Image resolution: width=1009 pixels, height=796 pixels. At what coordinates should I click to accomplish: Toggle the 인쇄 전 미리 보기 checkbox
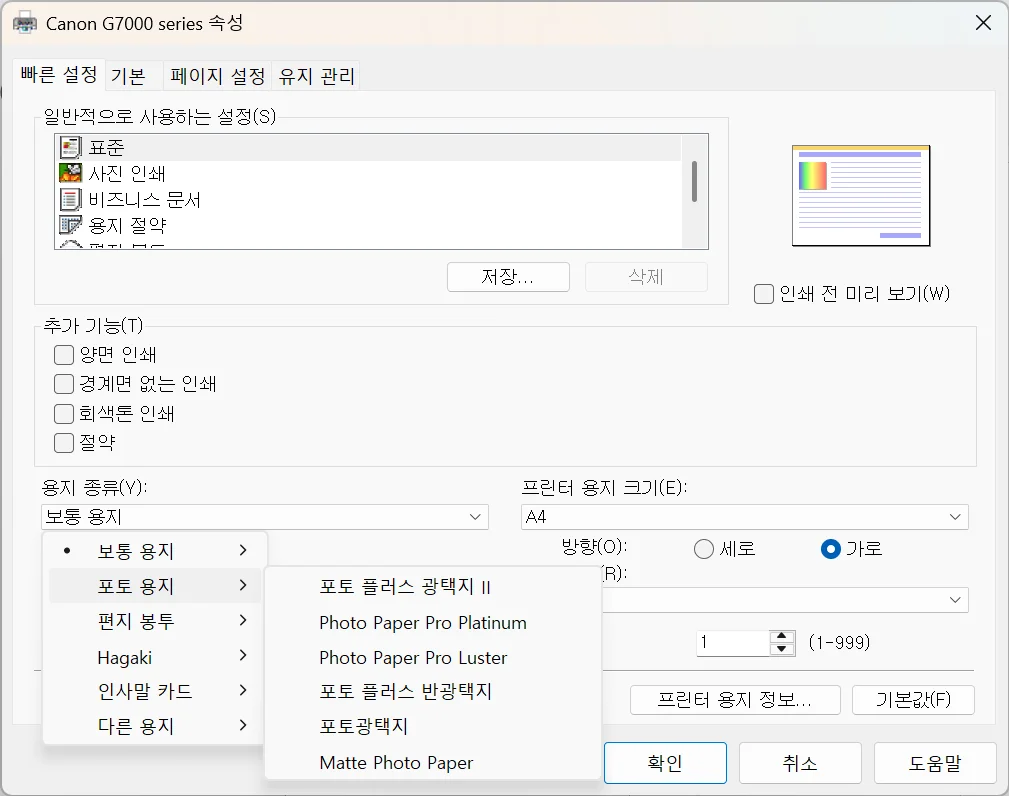click(x=763, y=293)
